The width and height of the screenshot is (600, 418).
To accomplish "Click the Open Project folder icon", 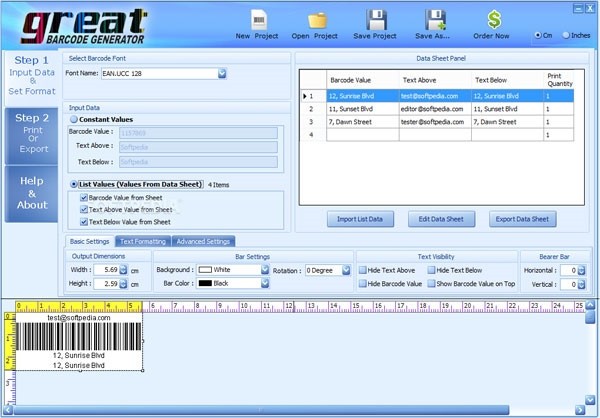I will [317, 20].
